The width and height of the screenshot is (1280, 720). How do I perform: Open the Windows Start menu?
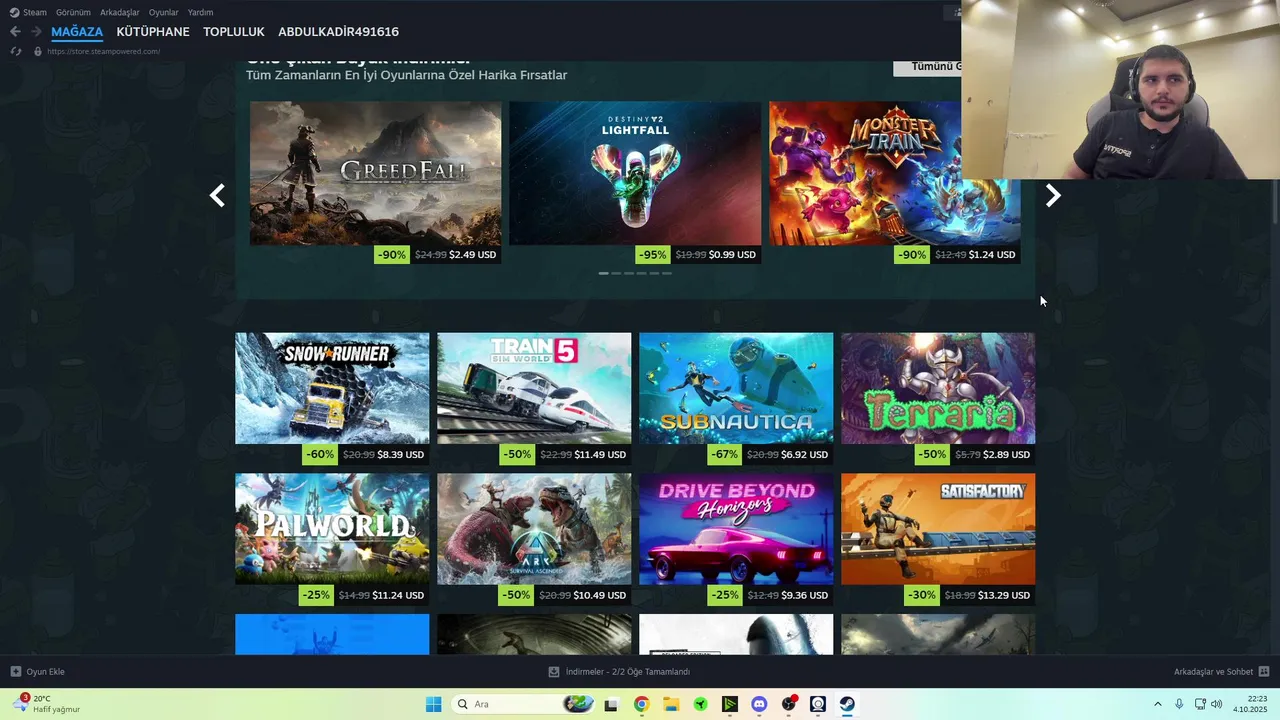coord(433,704)
